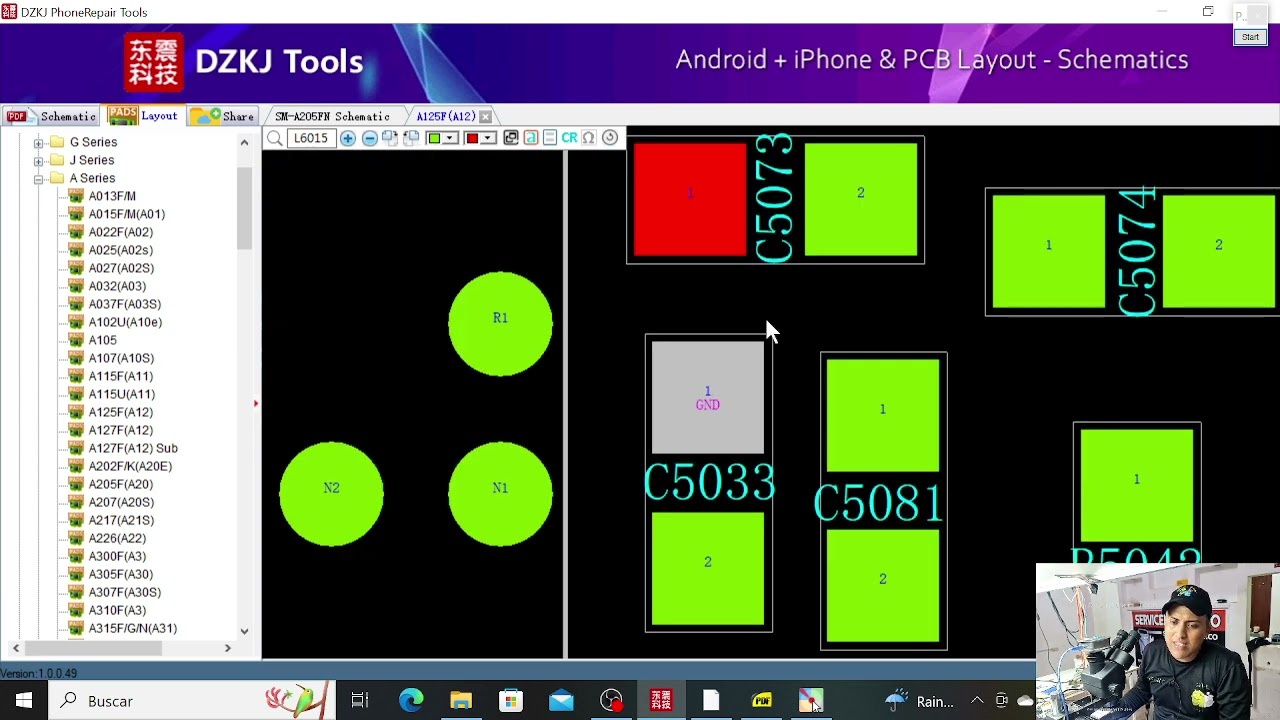
Task: Click the circular refresh icon in toolbar
Action: (610, 138)
